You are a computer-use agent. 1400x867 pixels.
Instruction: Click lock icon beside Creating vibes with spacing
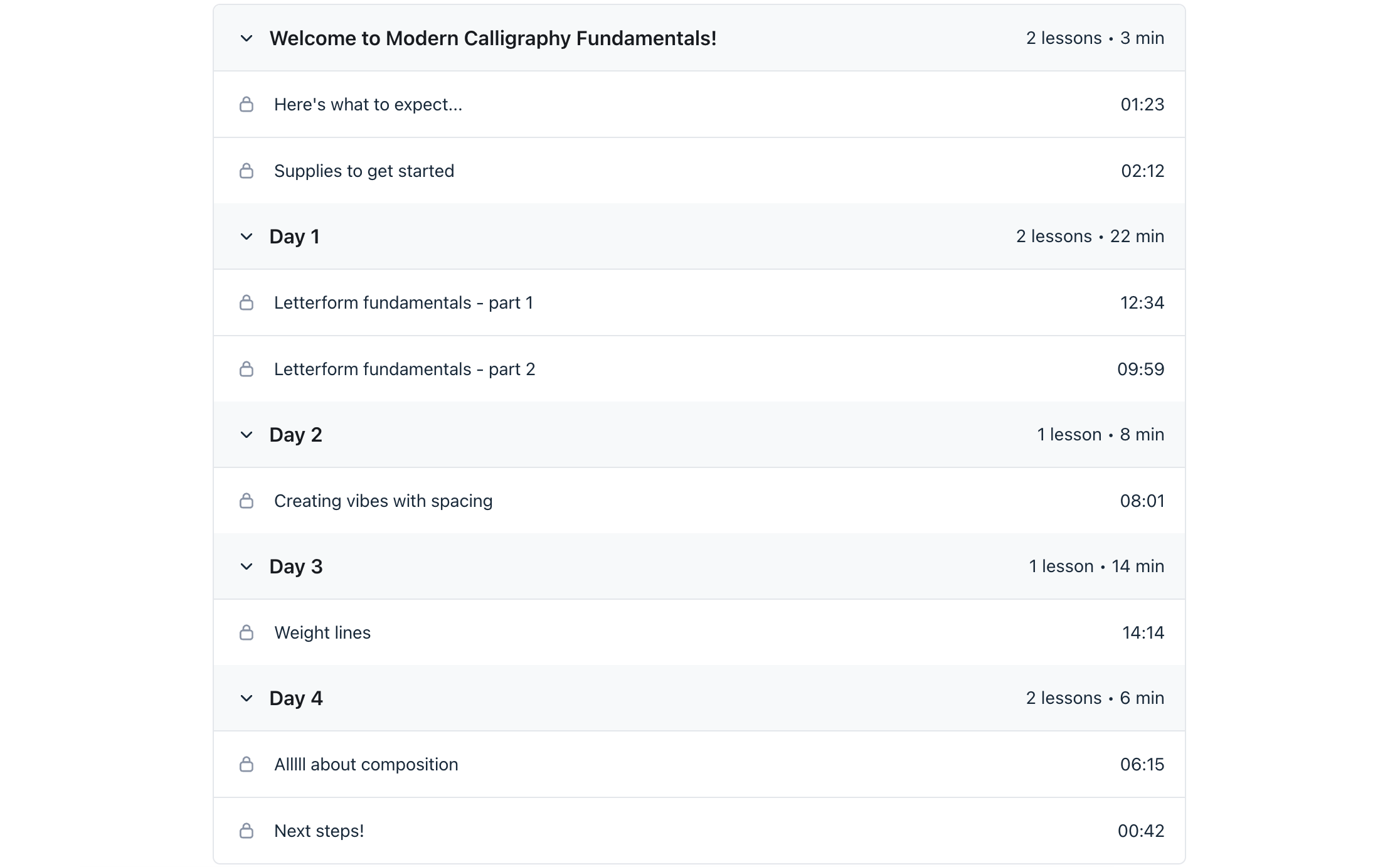pyautogui.click(x=247, y=501)
